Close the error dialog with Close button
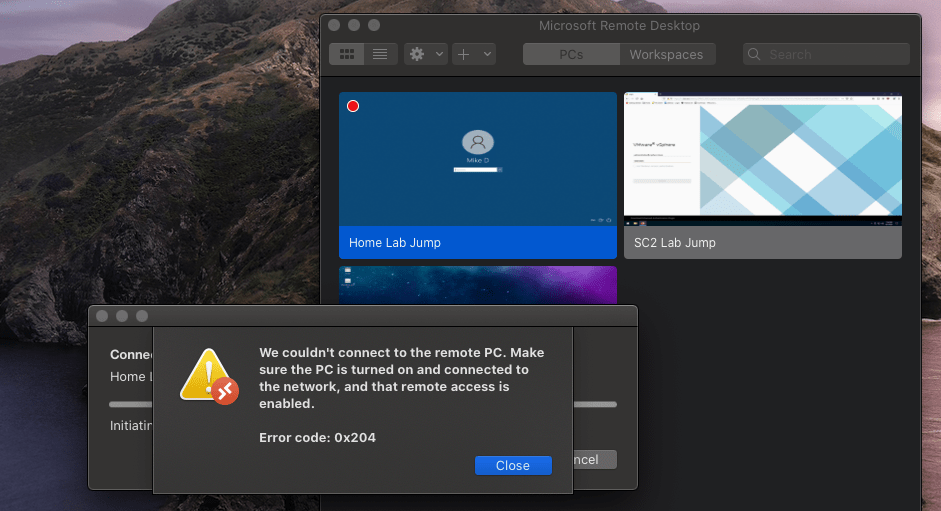941x511 pixels. 513,465
